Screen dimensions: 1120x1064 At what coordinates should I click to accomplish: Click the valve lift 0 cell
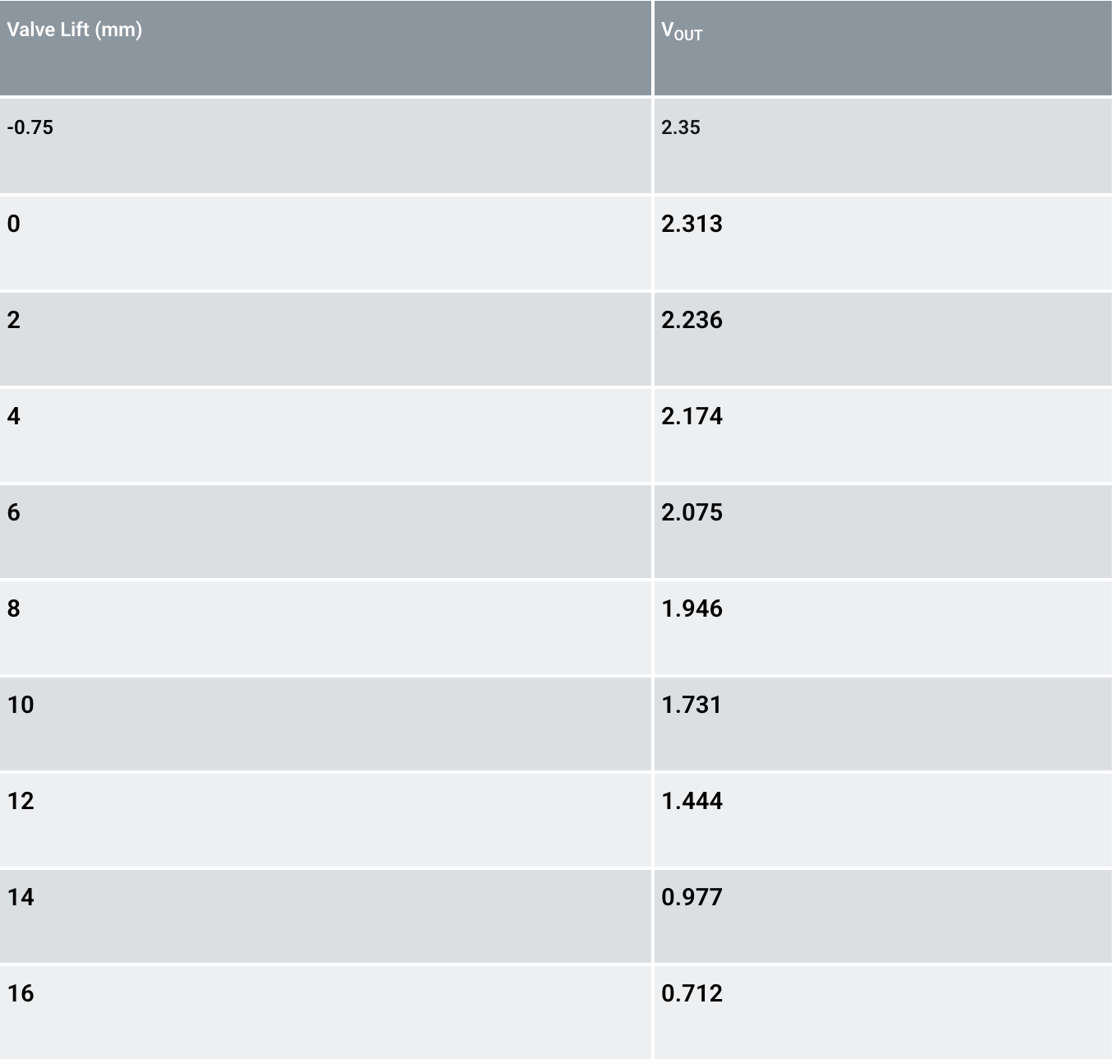click(x=14, y=224)
